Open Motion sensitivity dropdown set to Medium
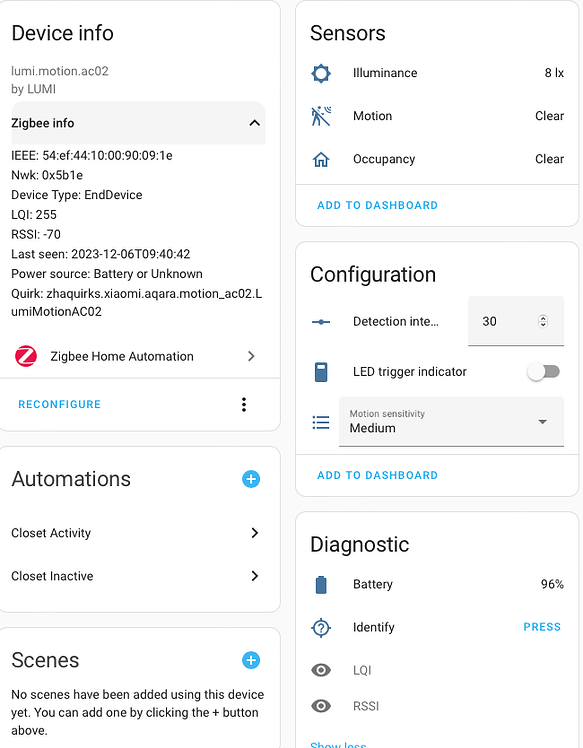This screenshot has height=748, width=583. tap(451, 422)
